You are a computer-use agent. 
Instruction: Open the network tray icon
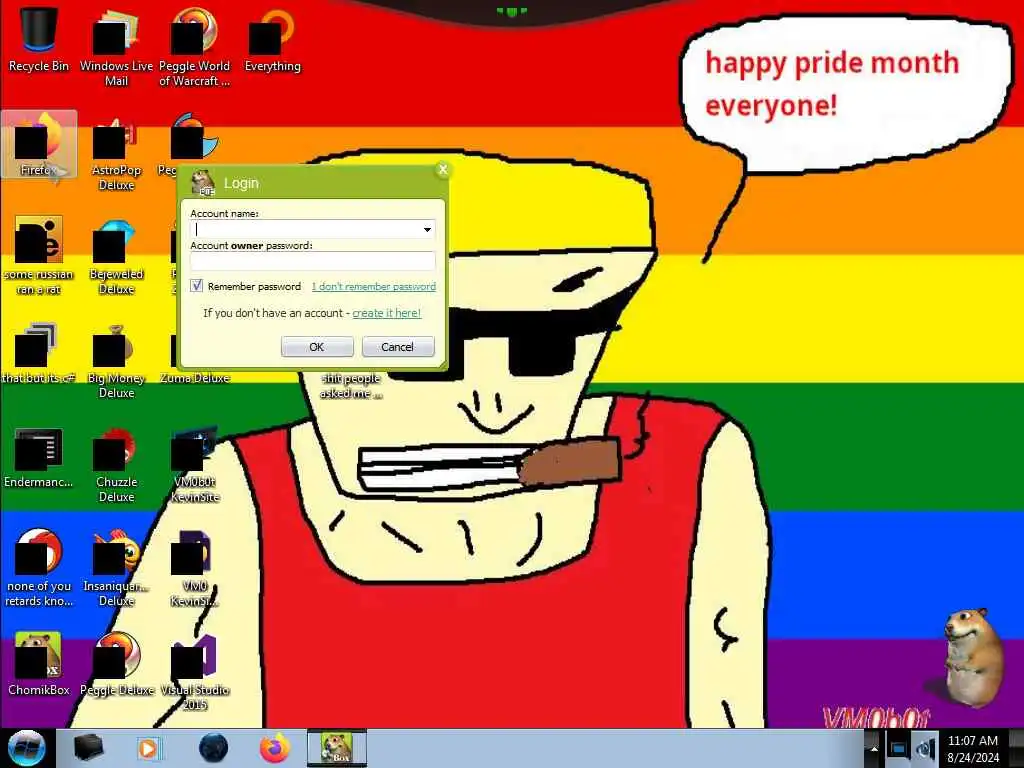899,749
